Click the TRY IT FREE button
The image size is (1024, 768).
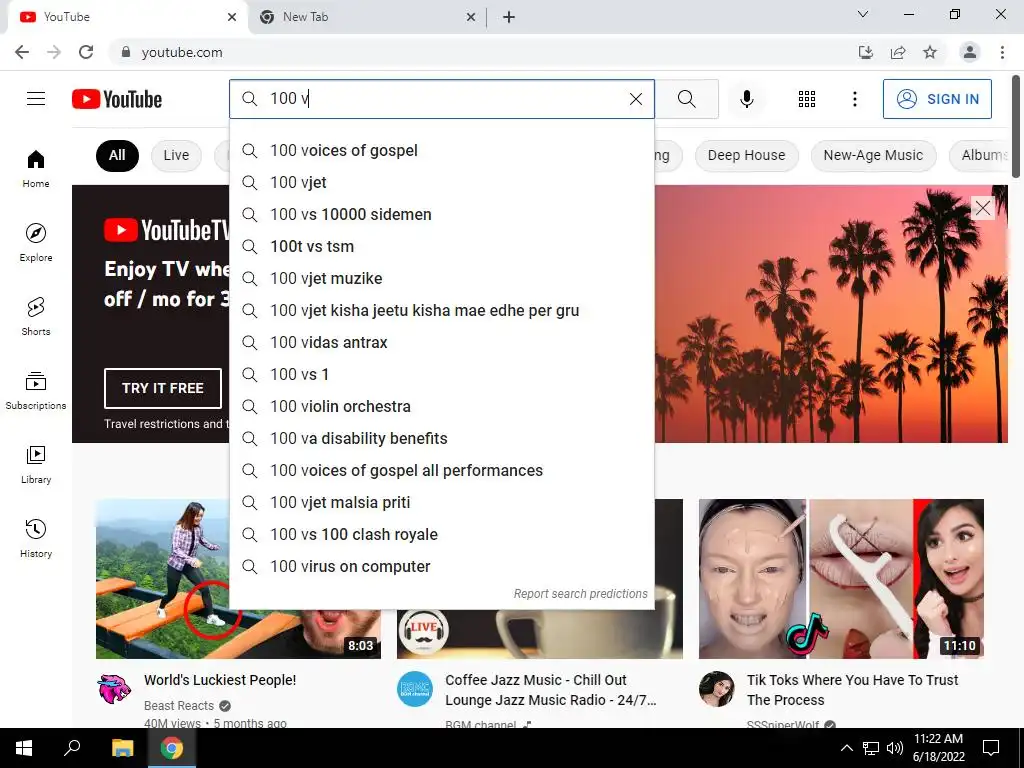(163, 388)
